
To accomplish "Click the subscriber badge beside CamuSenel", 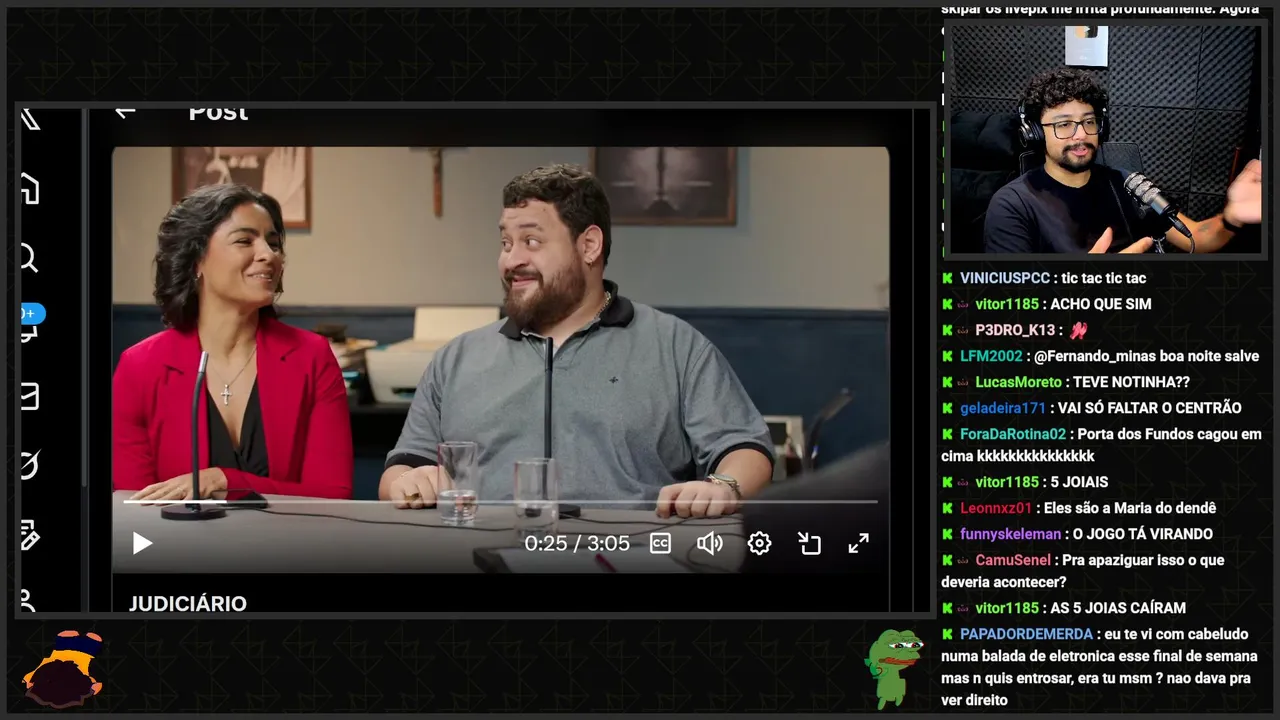I will click(x=964, y=560).
